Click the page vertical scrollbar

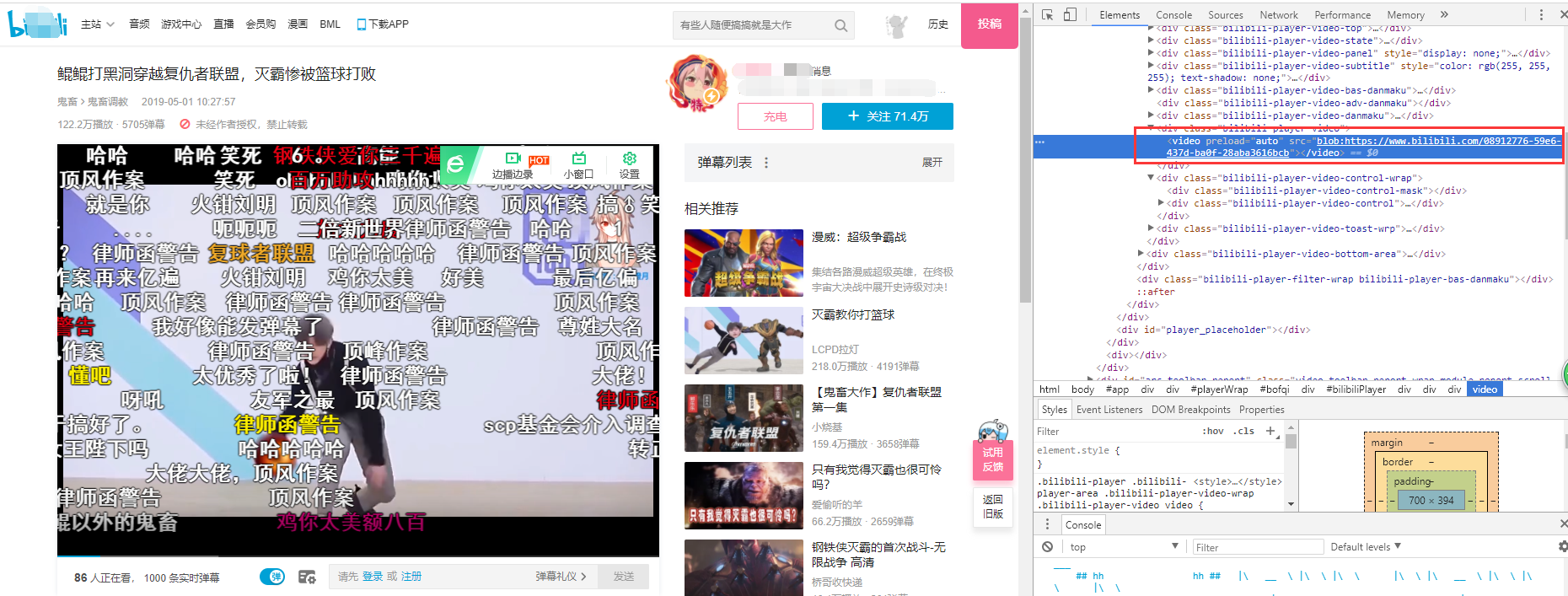[x=1025, y=160]
